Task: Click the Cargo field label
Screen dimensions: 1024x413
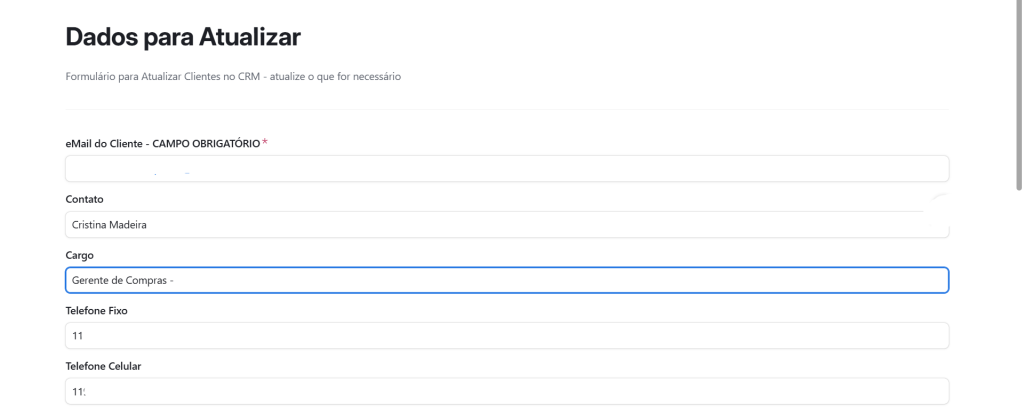Action: 79,255
